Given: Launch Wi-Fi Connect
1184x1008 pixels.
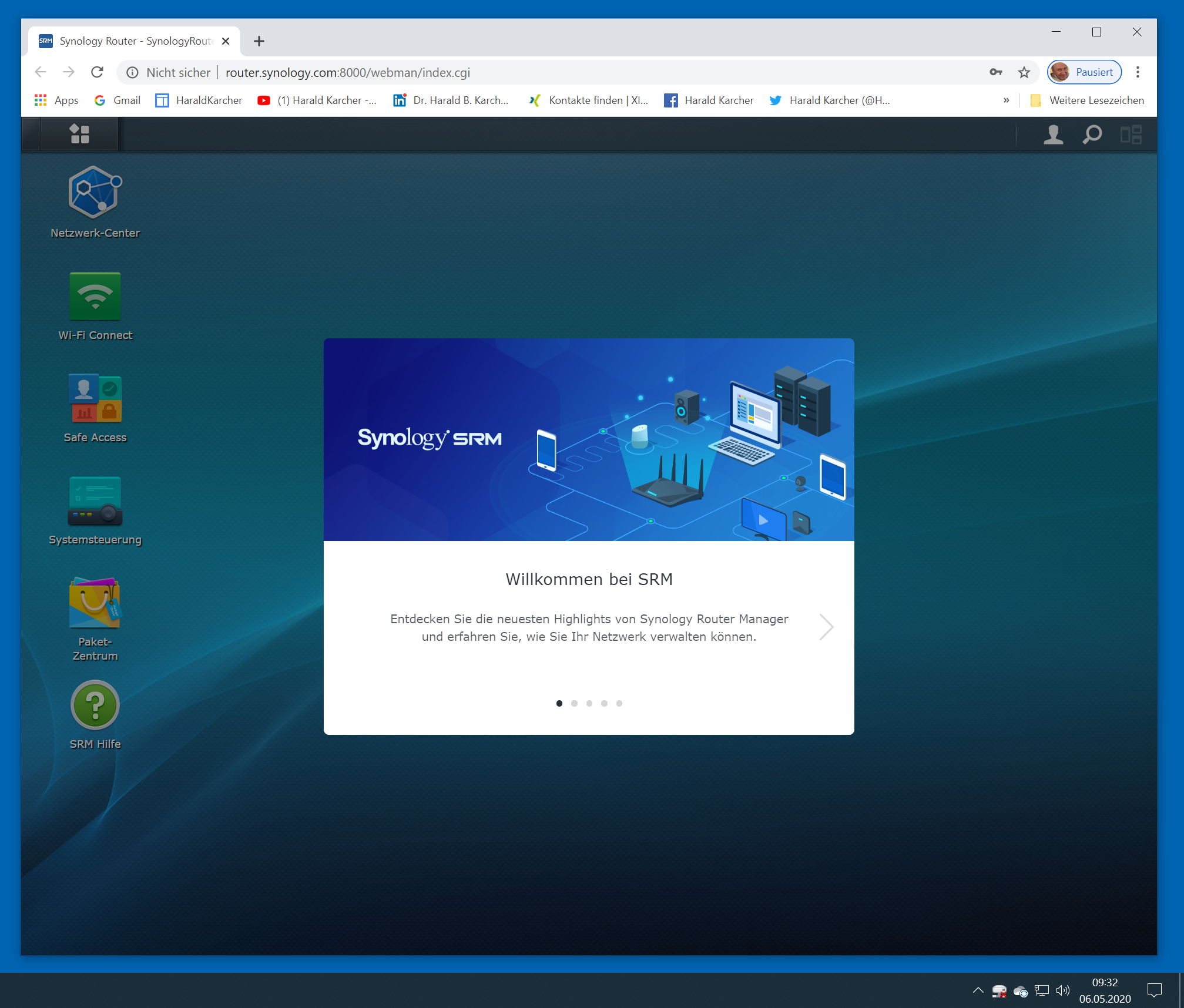Looking at the screenshot, I should click(x=95, y=297).
